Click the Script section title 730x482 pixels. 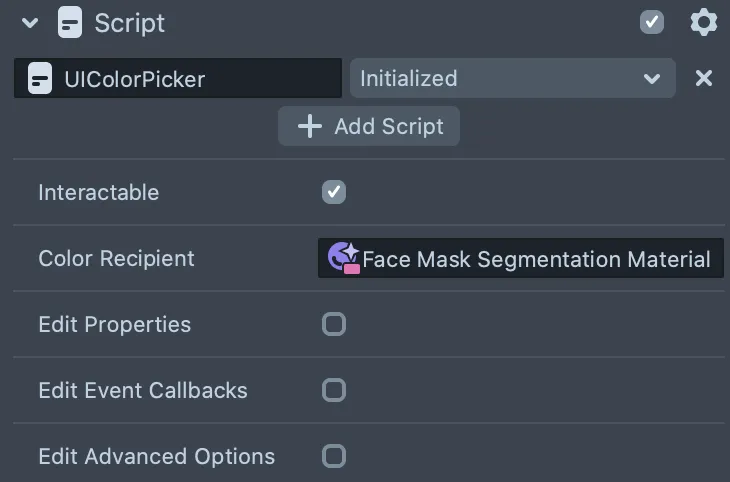(x=129, y=23)
